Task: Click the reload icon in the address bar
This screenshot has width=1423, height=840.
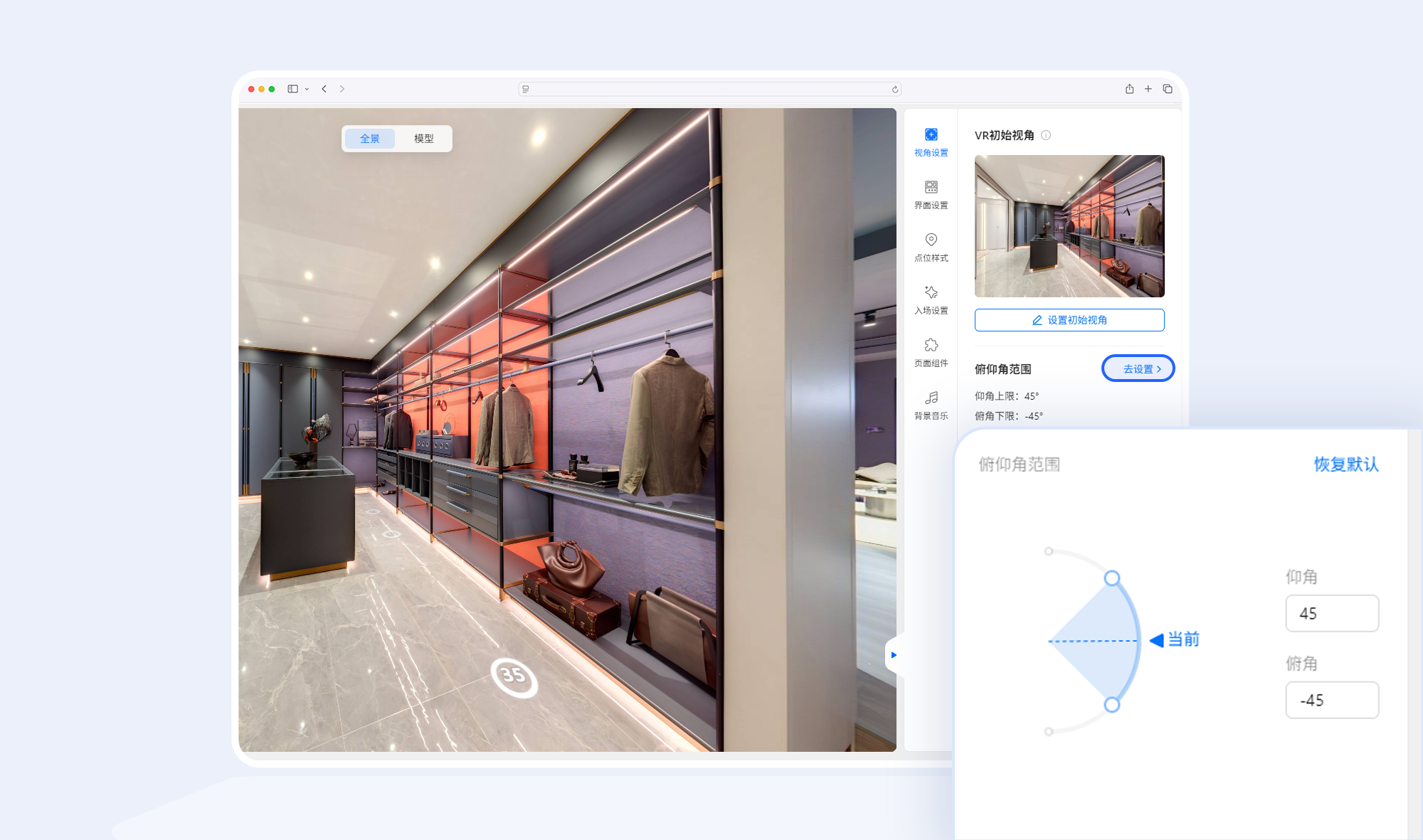Action: pyautogui.click(x=895, y=89)
